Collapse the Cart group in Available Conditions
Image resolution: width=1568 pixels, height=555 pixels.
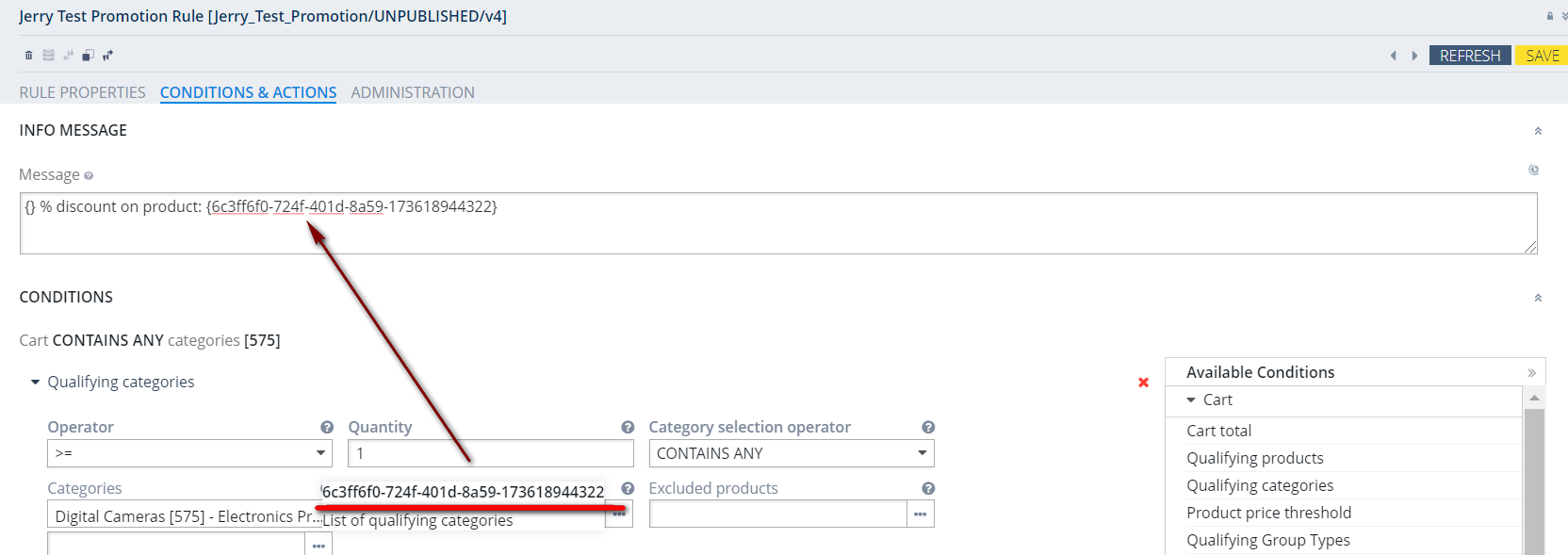(1191, 400)
